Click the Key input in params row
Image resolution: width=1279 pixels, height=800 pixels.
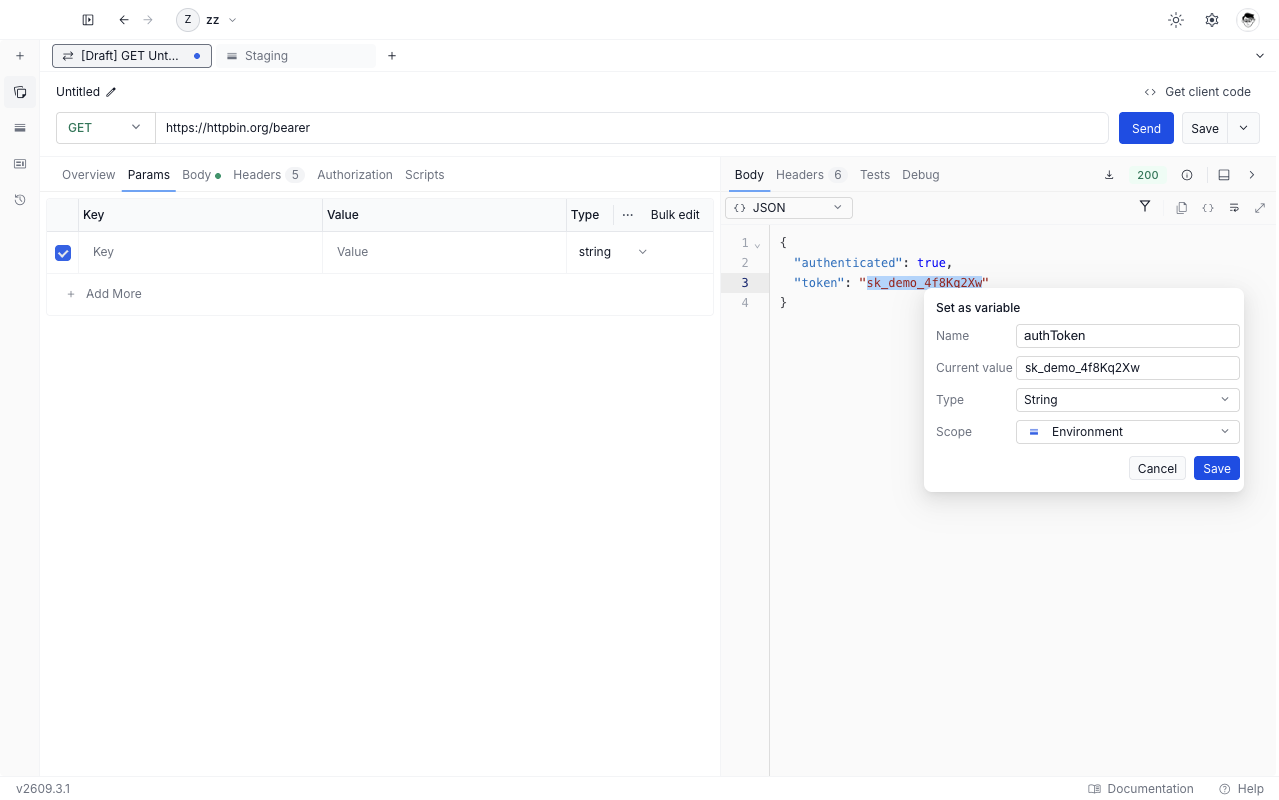tap(201, 252)
